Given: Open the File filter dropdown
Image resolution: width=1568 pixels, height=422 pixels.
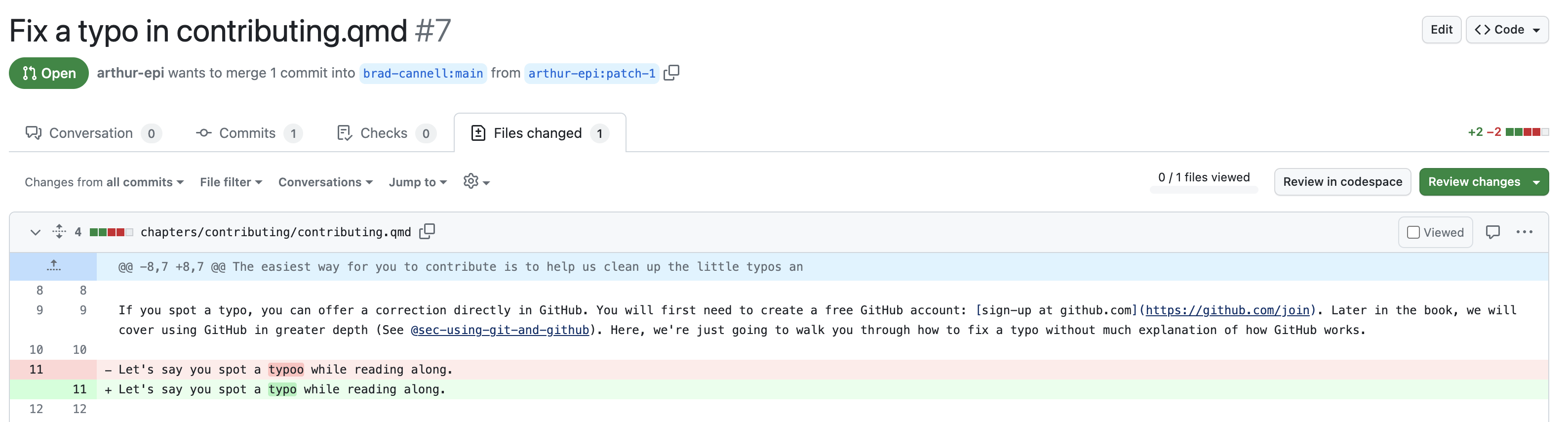Looking at the screenshot, I should [231, 182].
